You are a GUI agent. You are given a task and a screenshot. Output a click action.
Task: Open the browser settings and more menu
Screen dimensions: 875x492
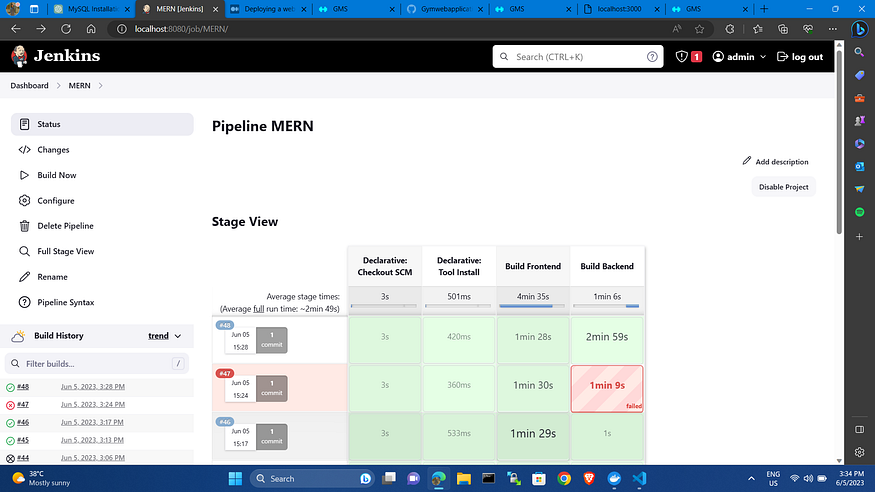[833, 29]
